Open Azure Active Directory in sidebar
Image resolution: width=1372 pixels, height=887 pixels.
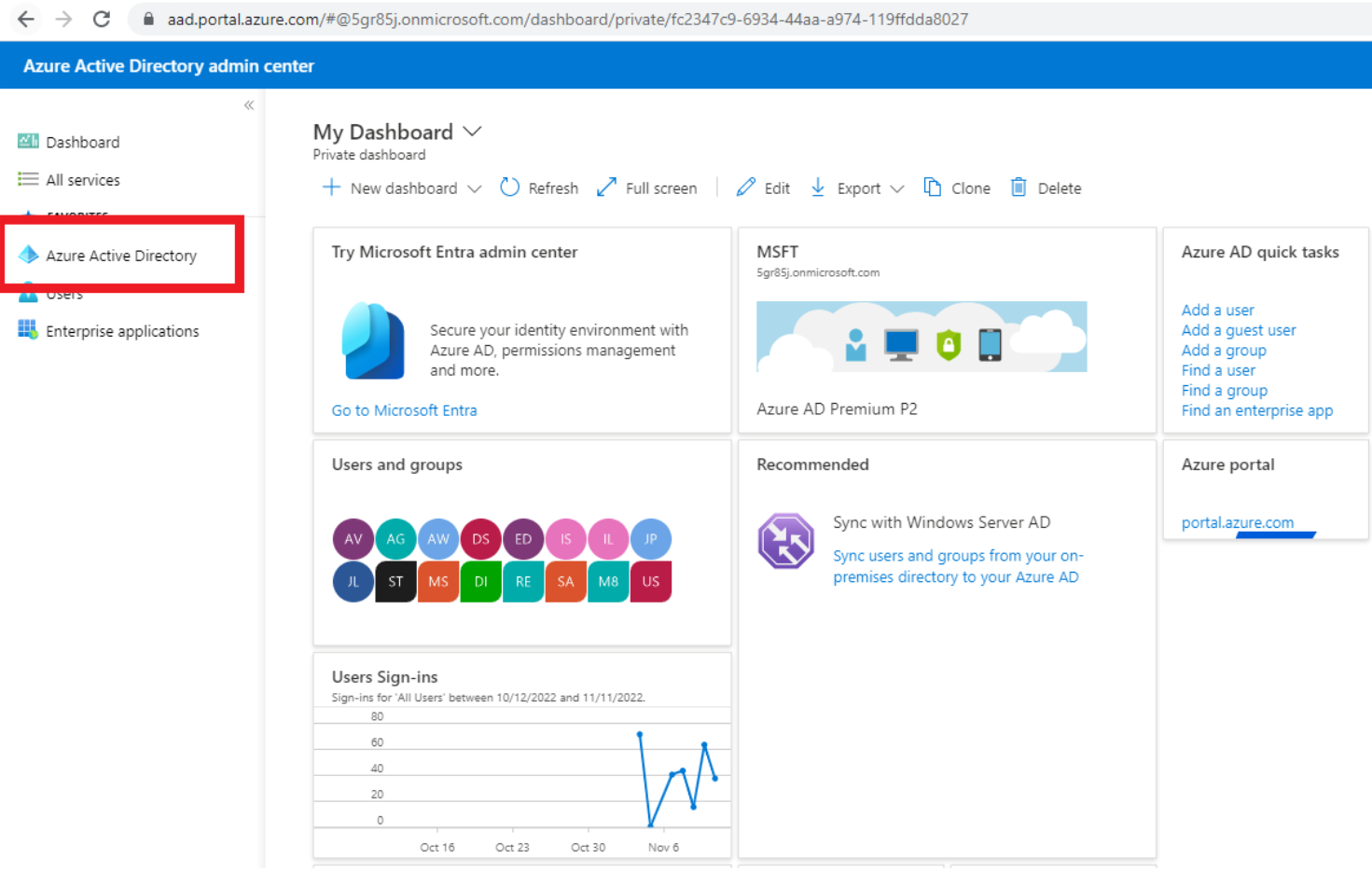click(120, 256)
